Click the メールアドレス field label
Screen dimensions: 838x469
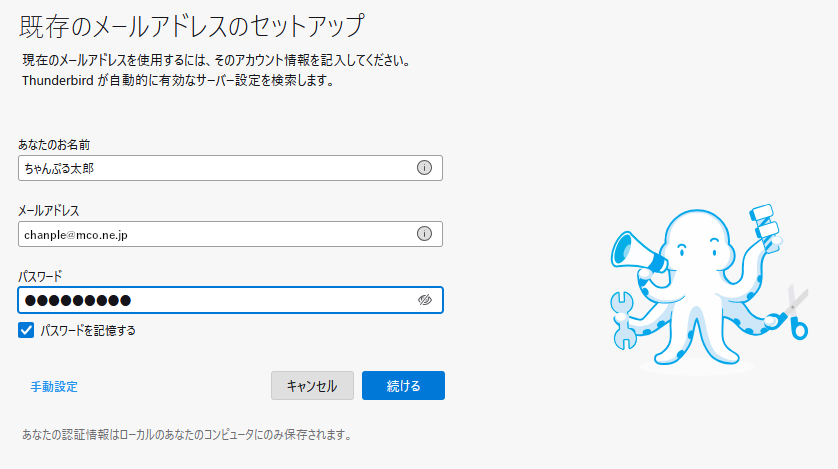point(49,210)
